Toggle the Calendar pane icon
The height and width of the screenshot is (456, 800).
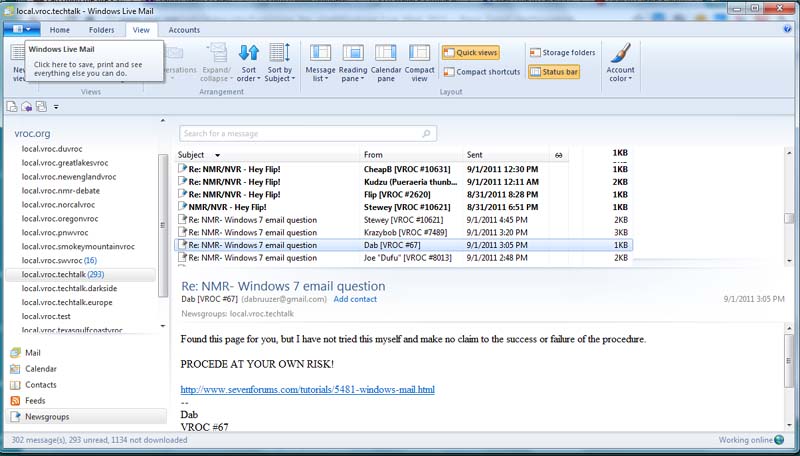[386, 53]
